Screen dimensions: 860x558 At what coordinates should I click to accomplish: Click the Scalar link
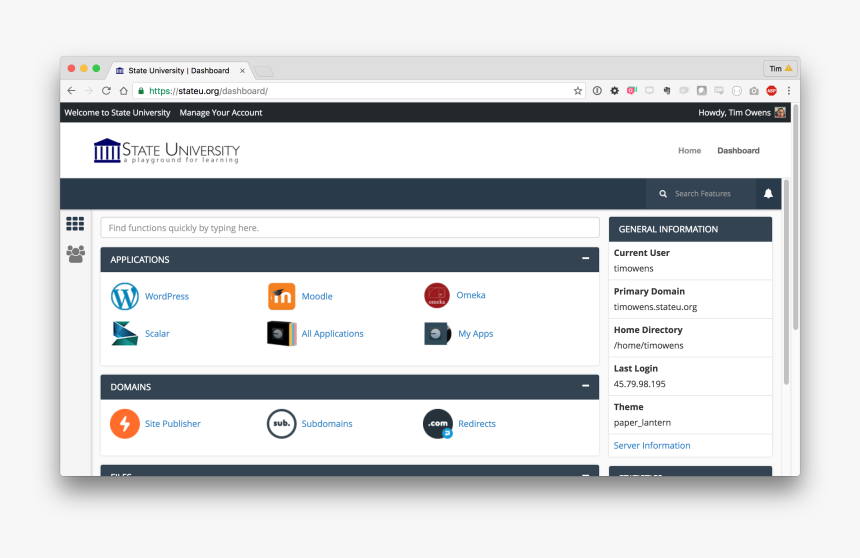(x=157, y=334)
